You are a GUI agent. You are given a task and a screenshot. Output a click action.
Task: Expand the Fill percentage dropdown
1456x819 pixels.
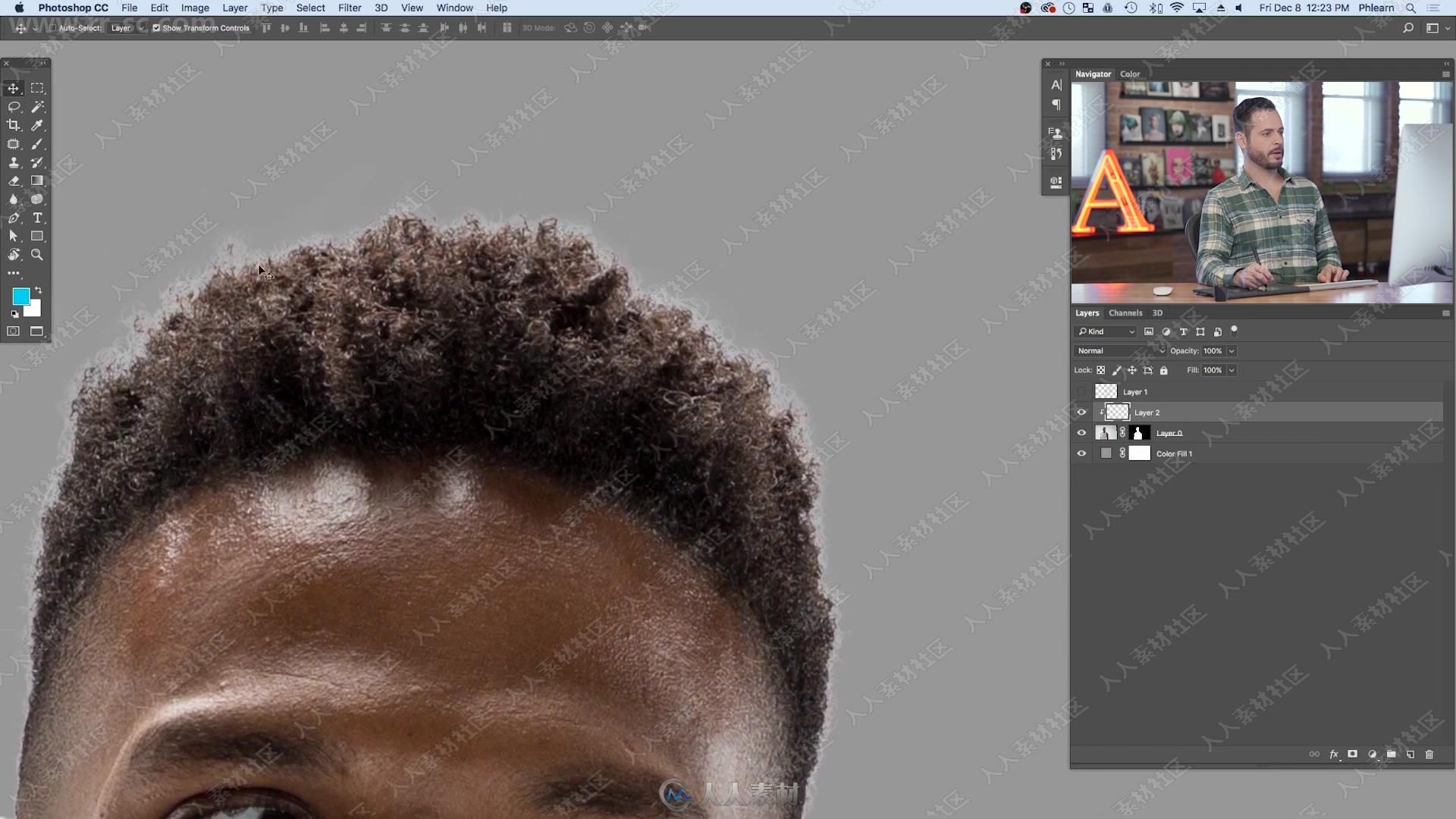(x=1231, y=370)
